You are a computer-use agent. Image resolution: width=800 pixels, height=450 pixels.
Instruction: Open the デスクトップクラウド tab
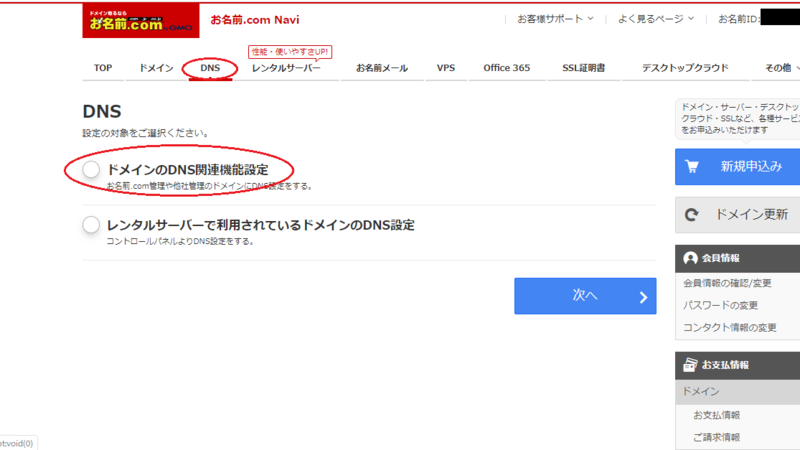coord(685,68)
